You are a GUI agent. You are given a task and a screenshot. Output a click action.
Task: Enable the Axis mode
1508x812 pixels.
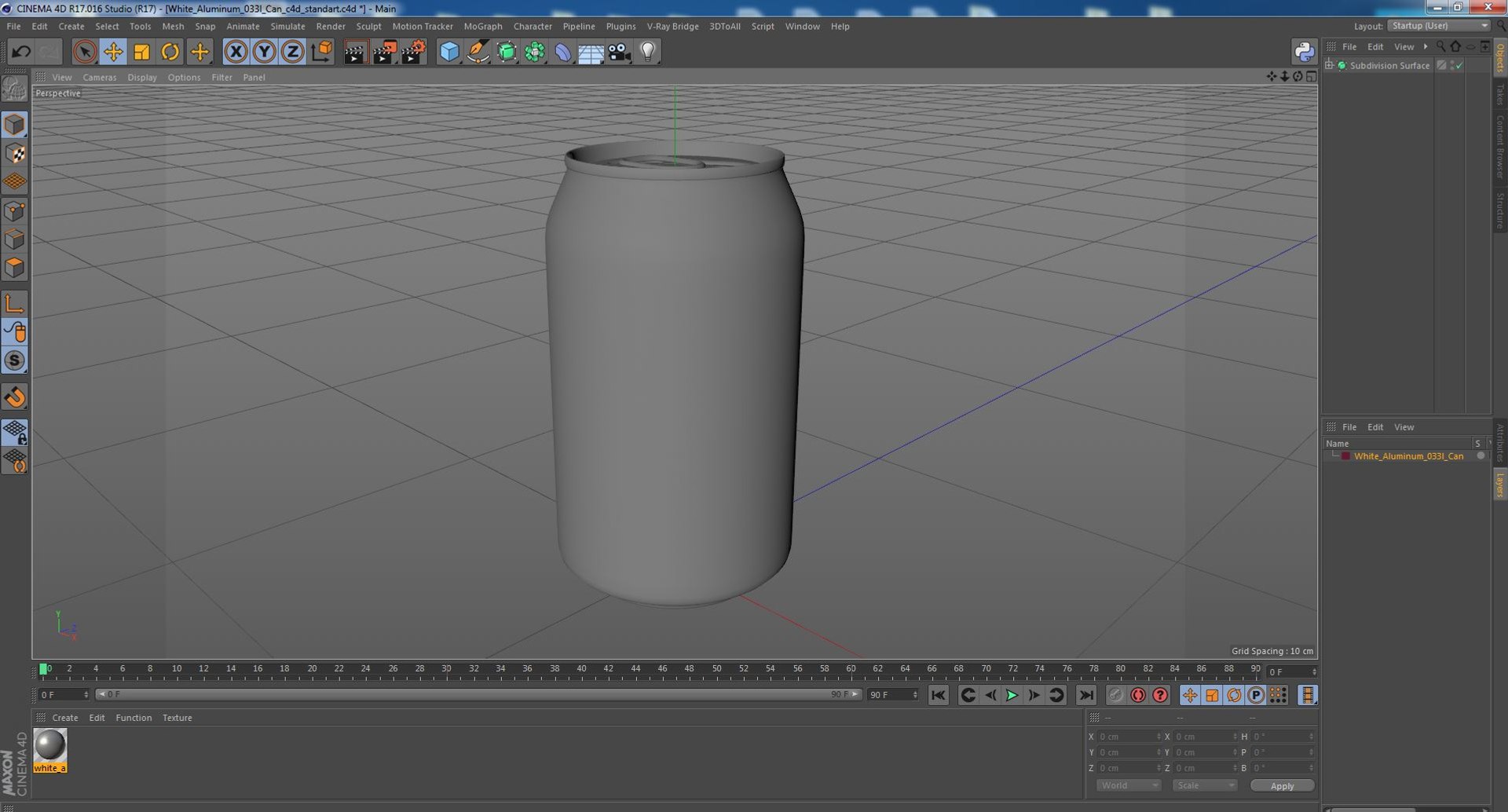tap(15, 303)
